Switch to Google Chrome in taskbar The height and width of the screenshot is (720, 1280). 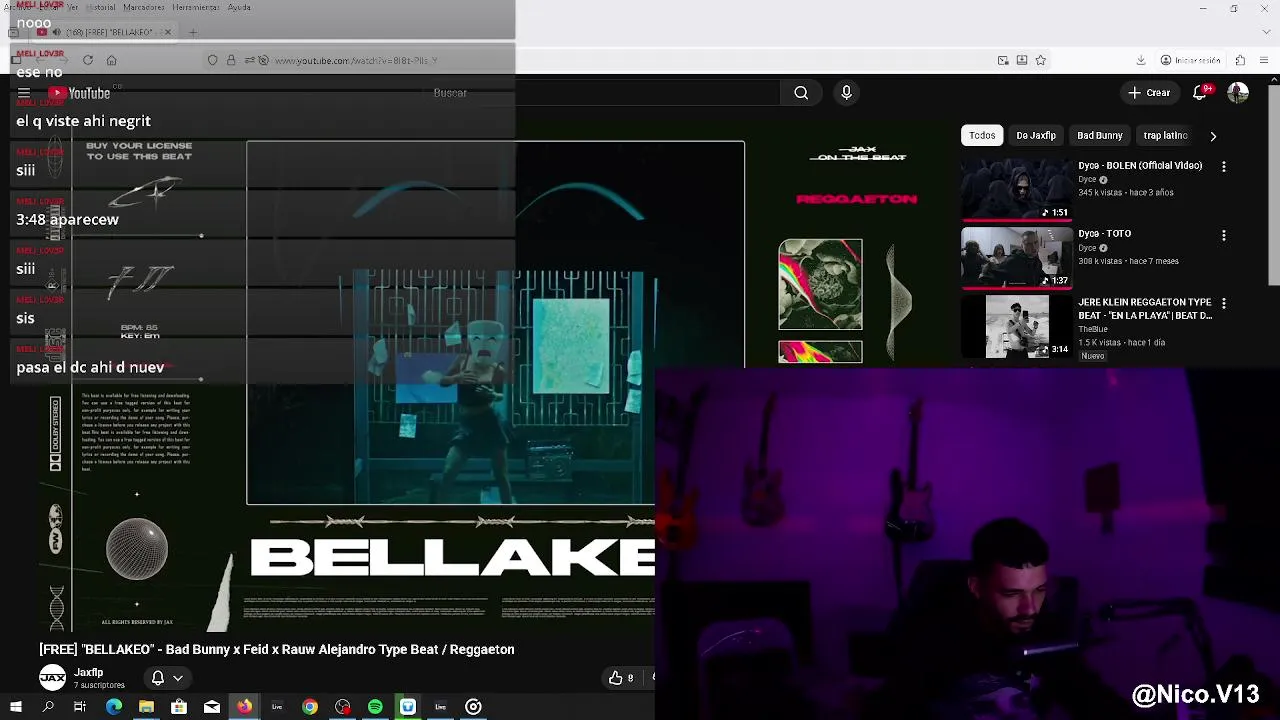click(310, 707)
